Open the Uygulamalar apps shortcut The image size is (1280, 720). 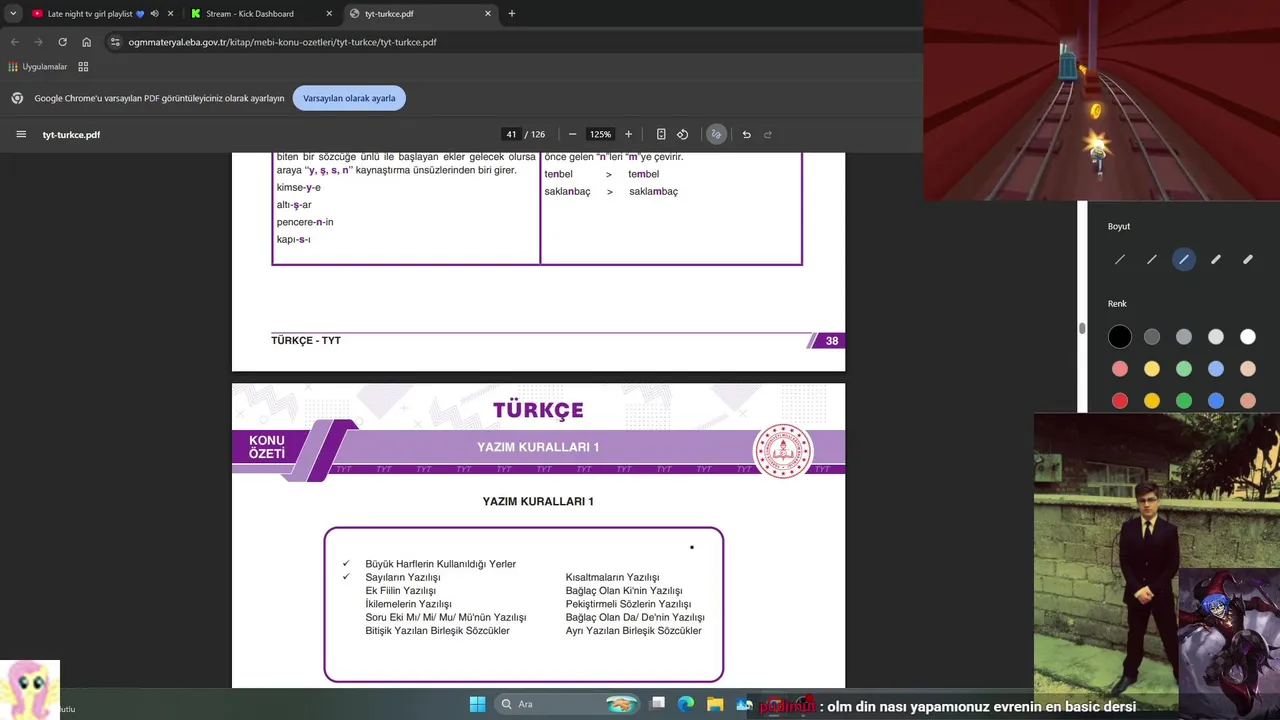tap(38, 67)
